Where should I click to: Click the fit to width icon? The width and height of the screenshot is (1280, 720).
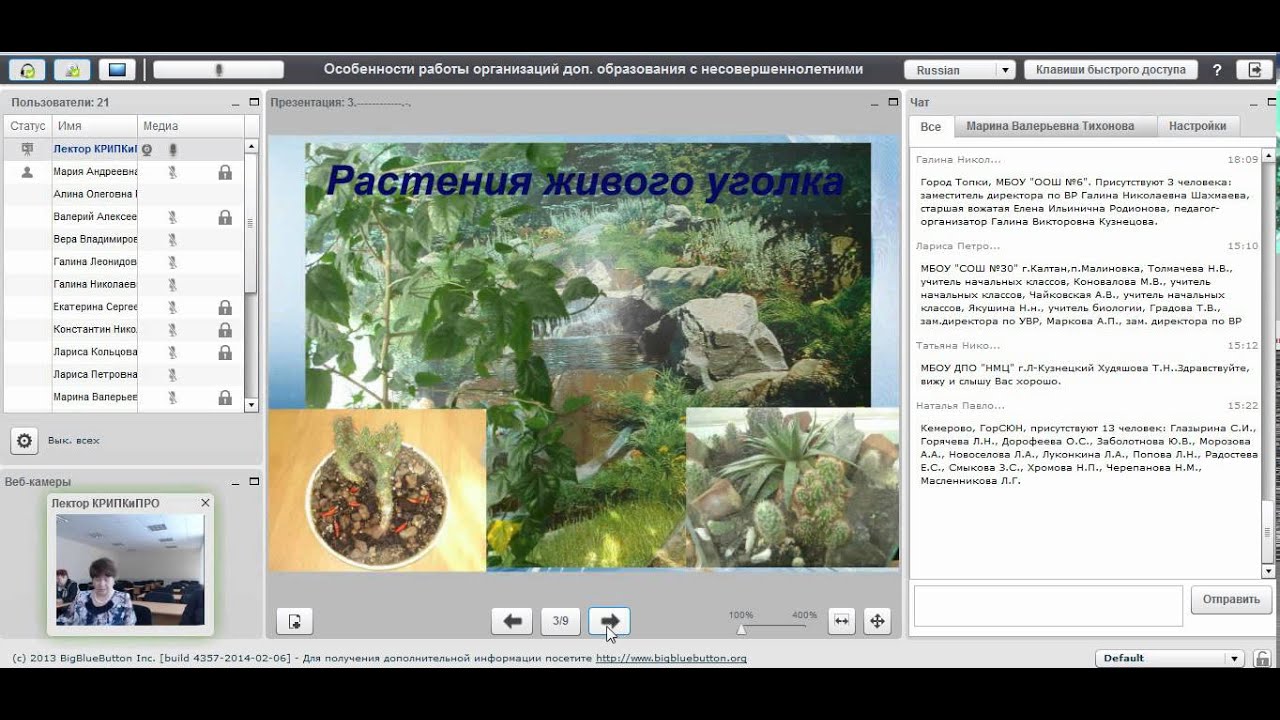click(x=842, y=621)
